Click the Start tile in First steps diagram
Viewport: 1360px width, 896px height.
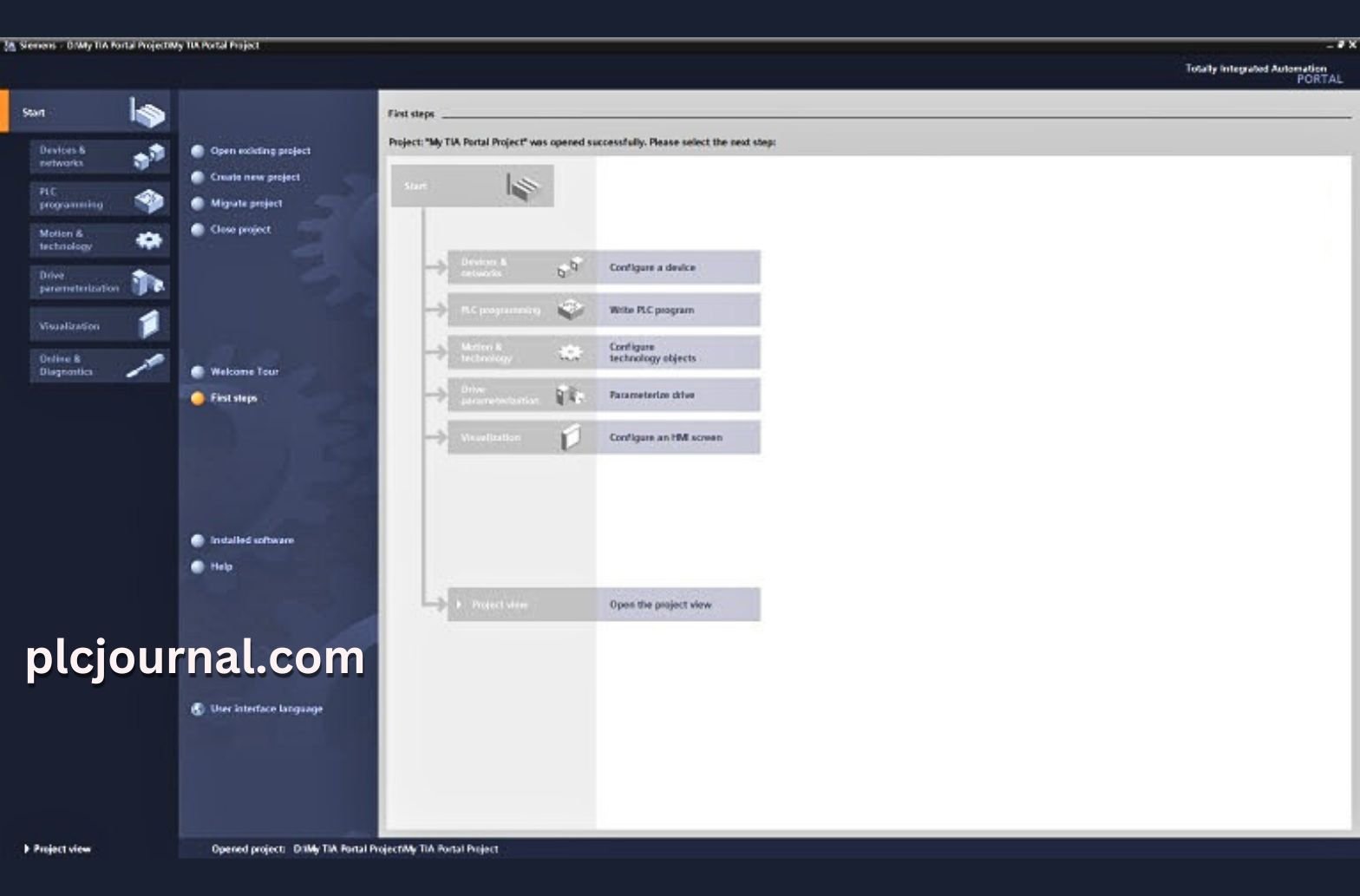click(472, 186)
